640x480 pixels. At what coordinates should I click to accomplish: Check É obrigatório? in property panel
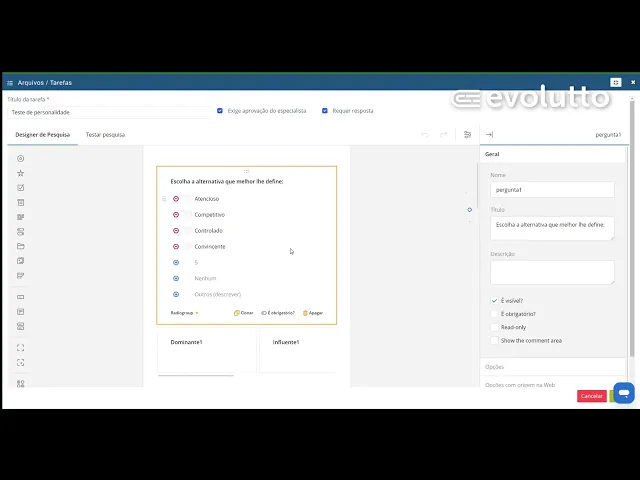[494, 314]
